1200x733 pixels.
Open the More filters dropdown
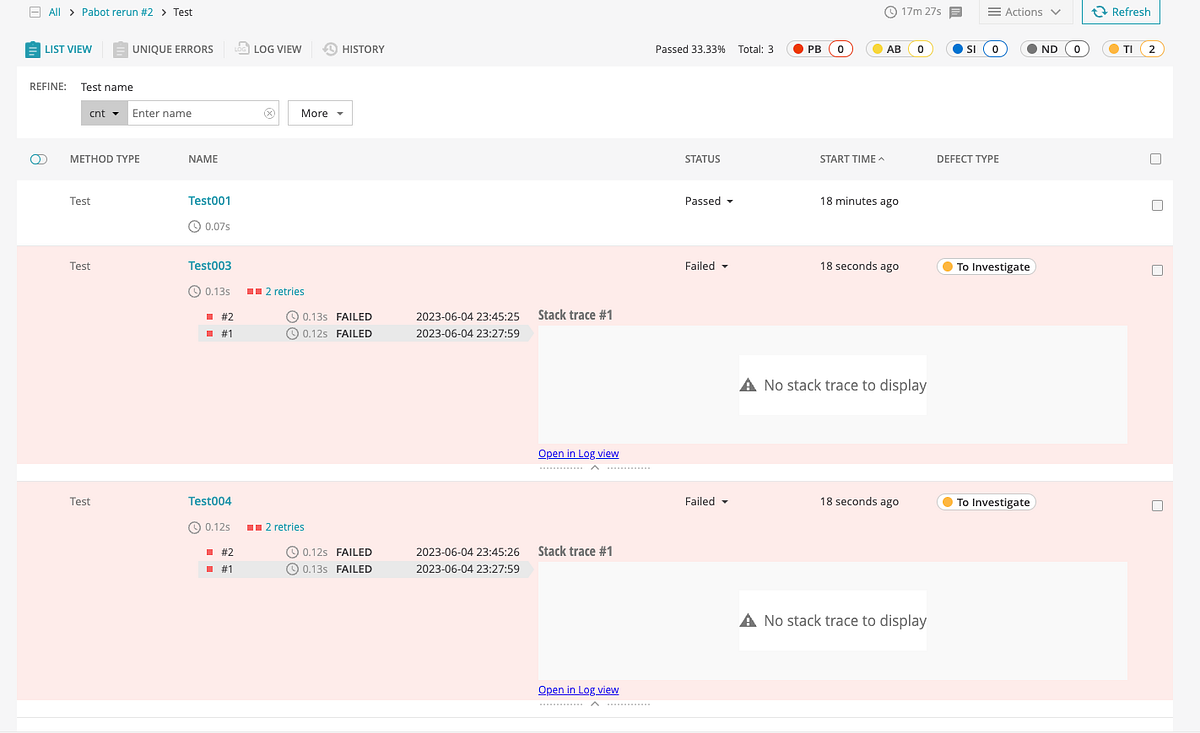pyautogui.click(x=319, y=113)
